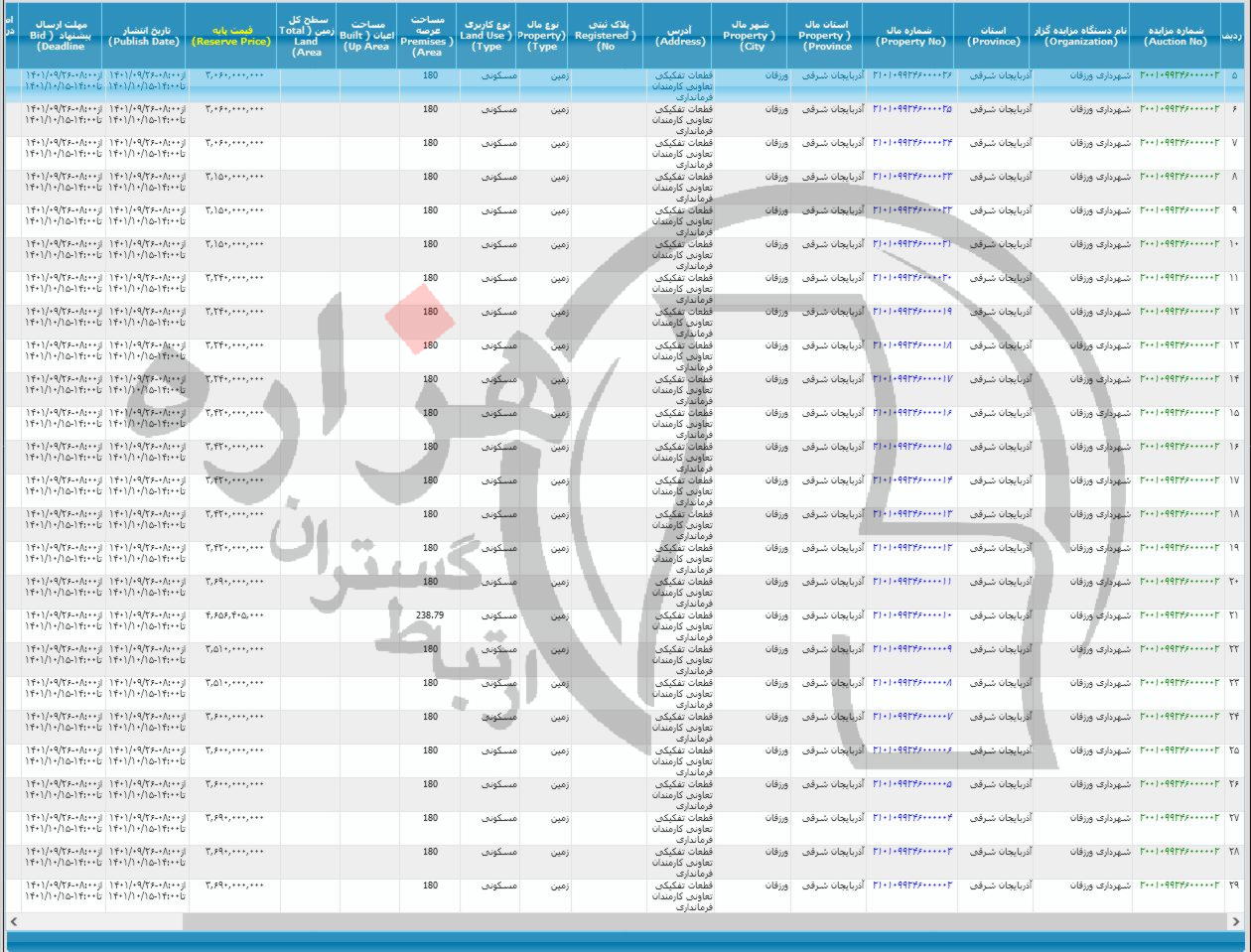Click the Auction No column header
The image size is (1251, 952).
[1176, 36]
